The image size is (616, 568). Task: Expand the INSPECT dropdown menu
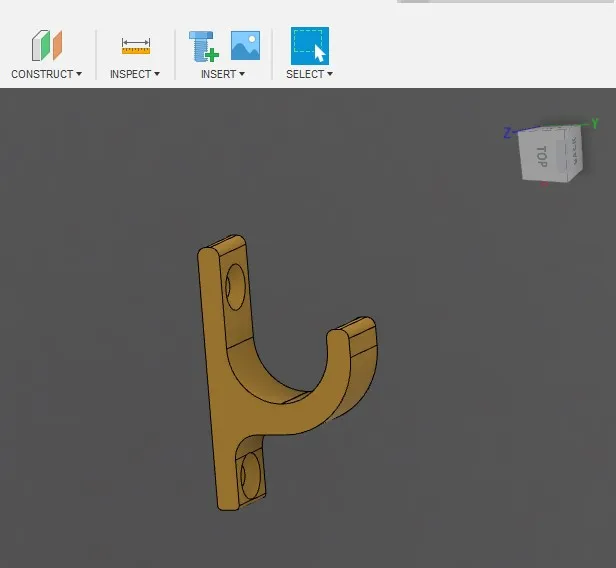point(135,74)
